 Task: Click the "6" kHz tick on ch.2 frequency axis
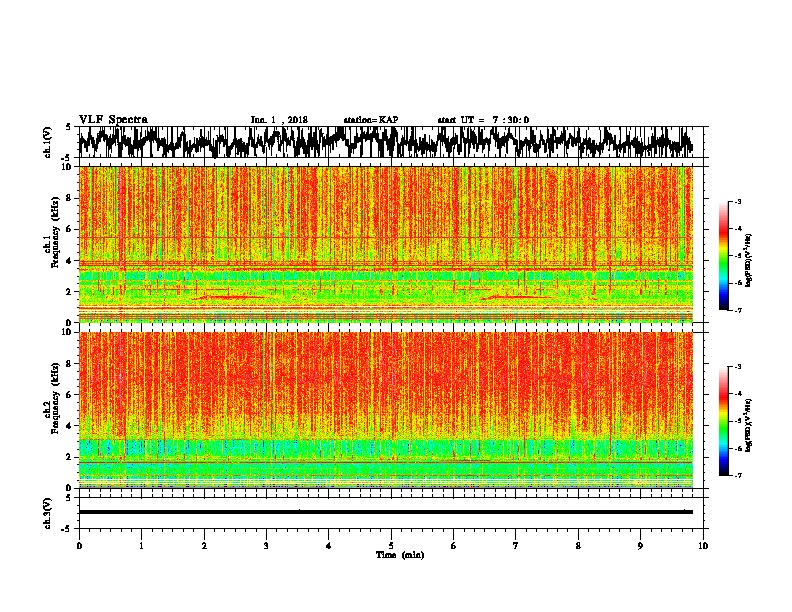click(70, 395)
